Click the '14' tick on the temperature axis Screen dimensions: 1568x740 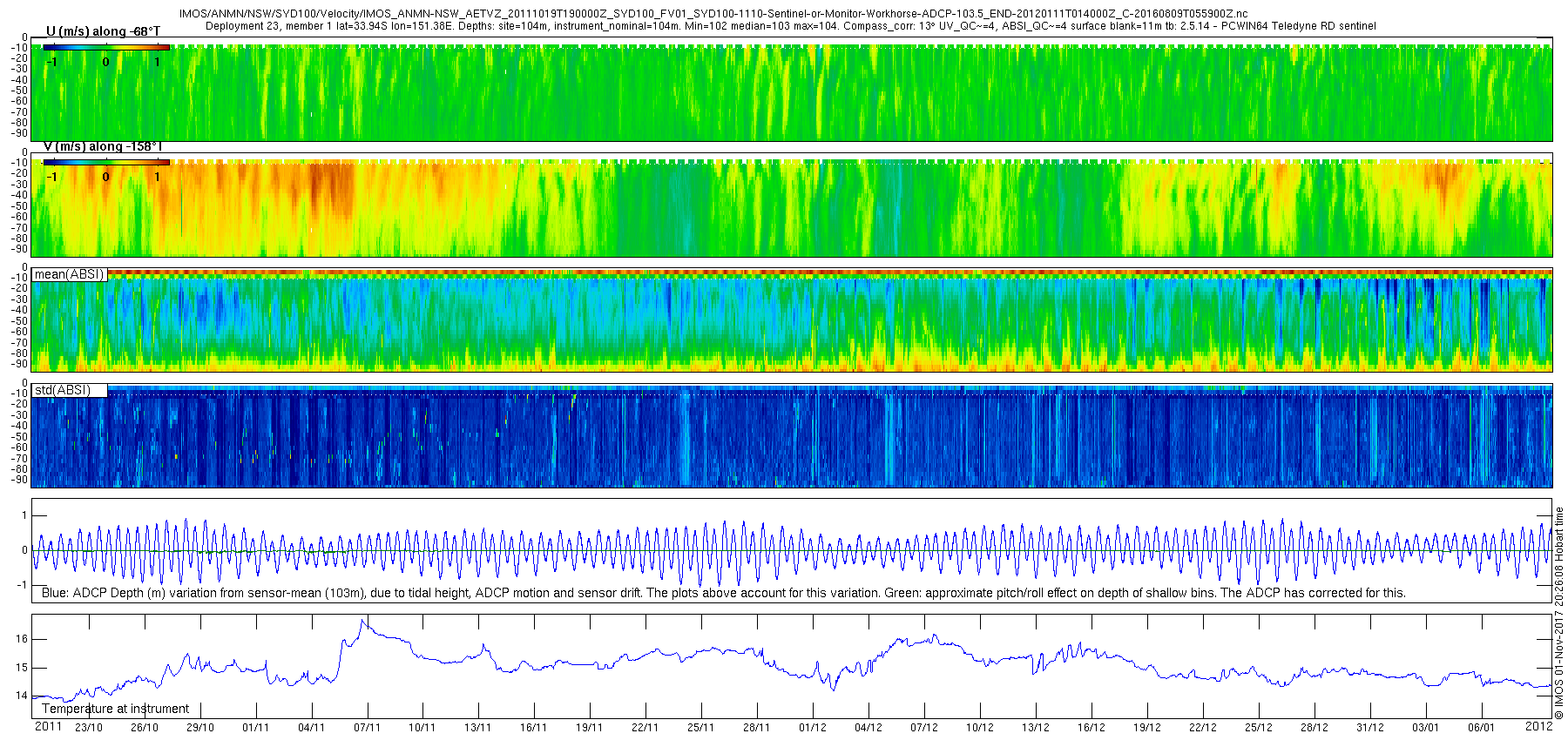(x=22, y=696)
